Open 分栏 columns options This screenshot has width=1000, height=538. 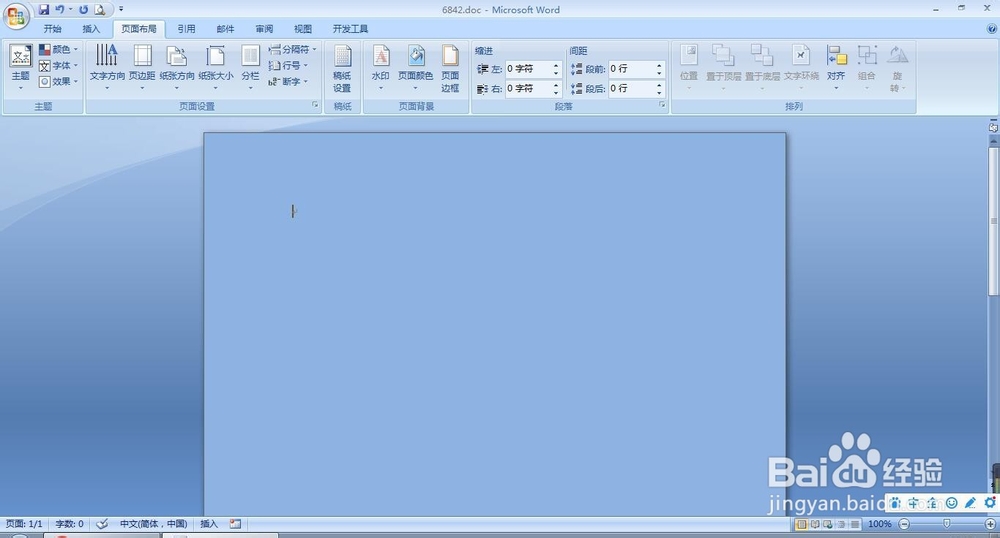250,66
